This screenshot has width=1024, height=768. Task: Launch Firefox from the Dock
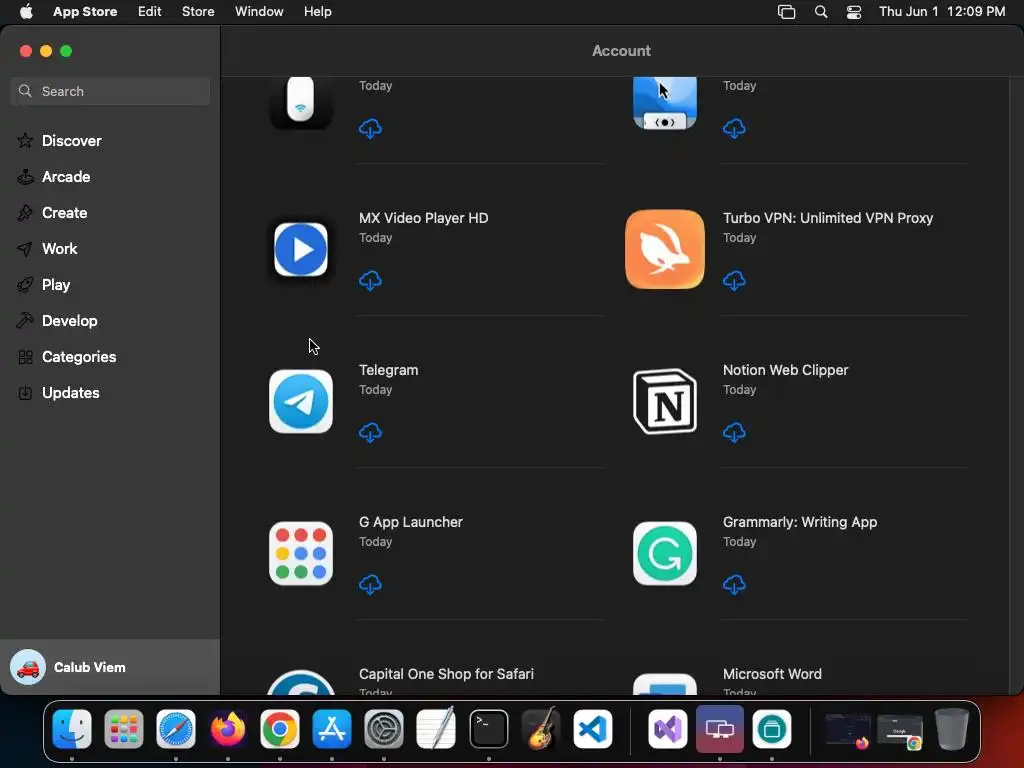tap(228, 729)
